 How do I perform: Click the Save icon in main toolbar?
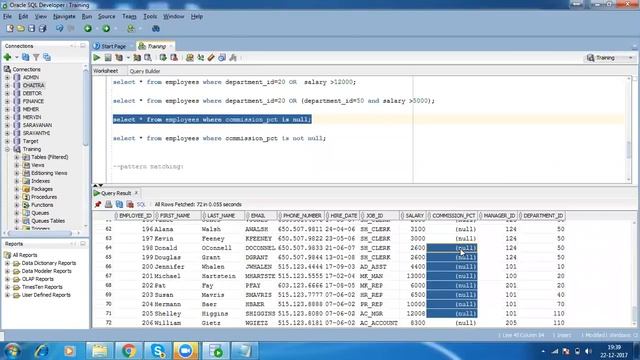point(31,29)
